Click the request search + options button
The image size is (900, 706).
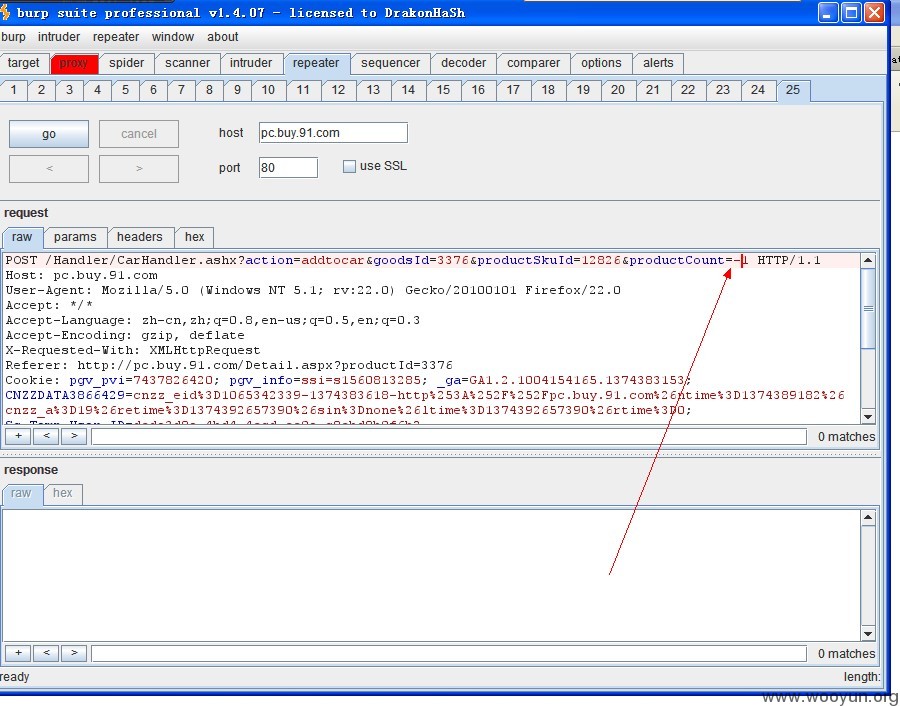point(18,436)
